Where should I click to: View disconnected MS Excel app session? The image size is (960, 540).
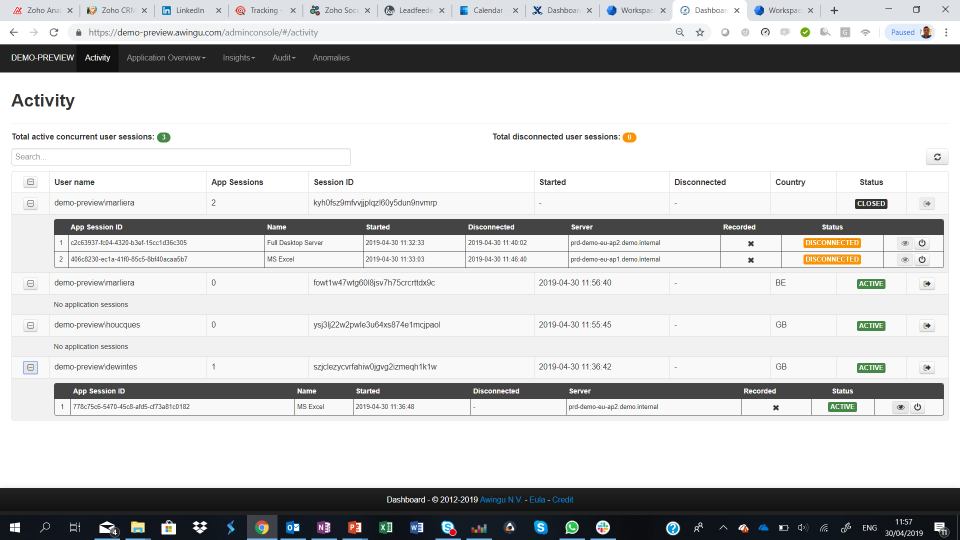point(904,260)
